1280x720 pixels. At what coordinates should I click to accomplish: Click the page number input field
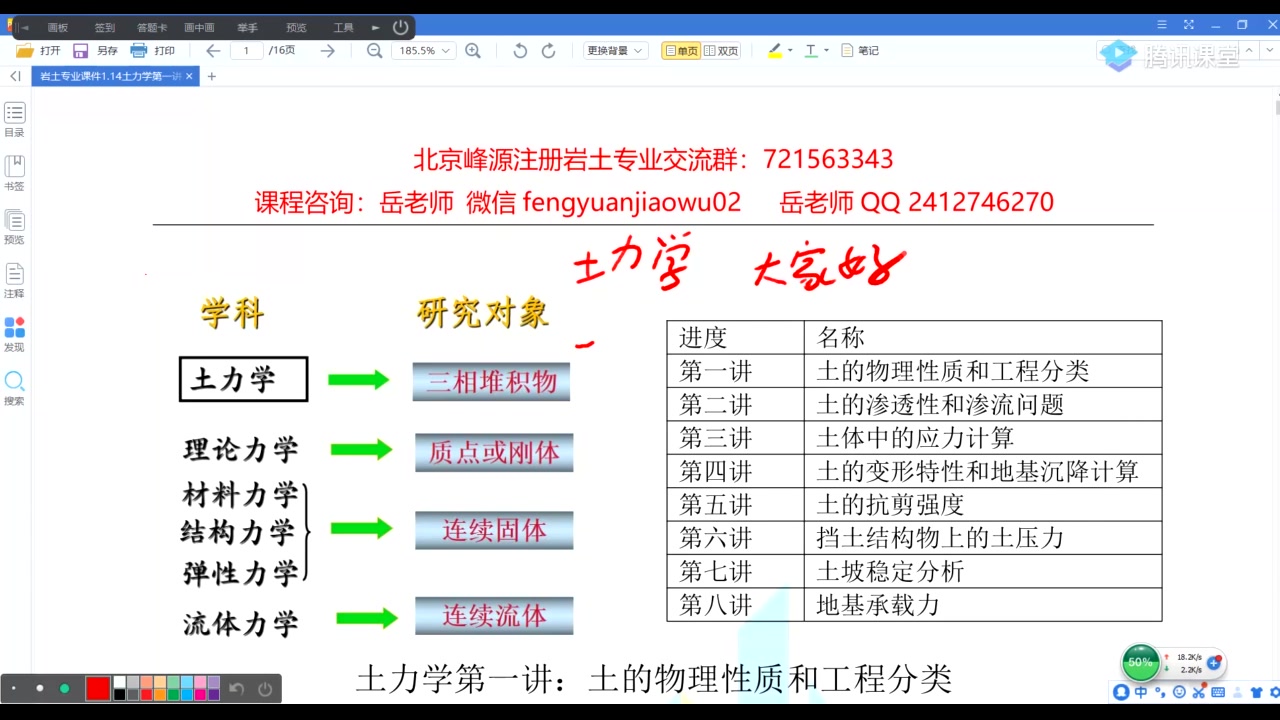click(246, 50)
